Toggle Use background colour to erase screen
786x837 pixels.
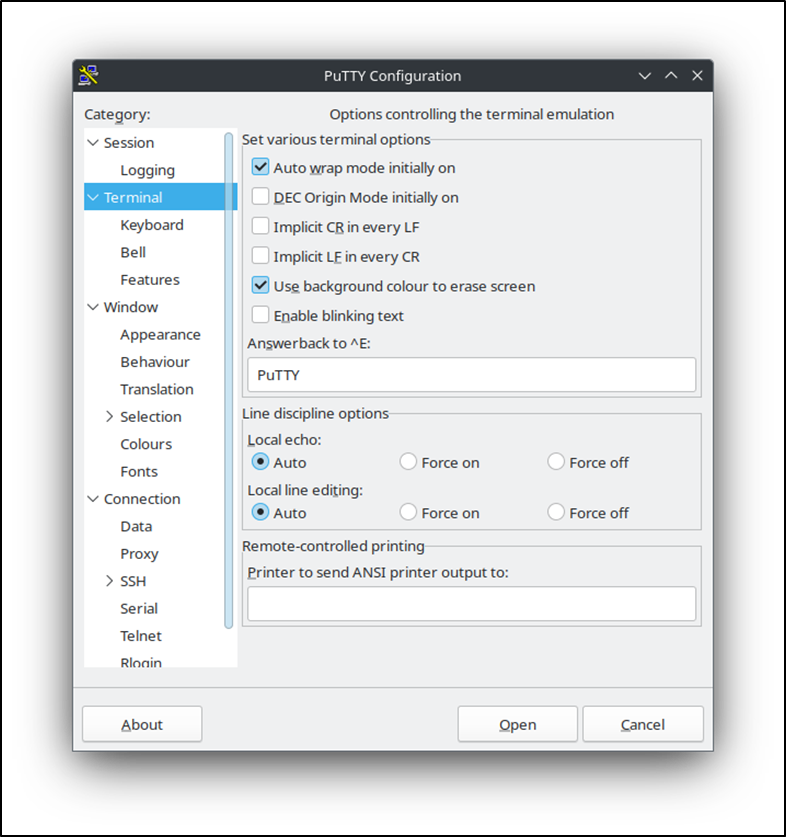click(260, 286)
